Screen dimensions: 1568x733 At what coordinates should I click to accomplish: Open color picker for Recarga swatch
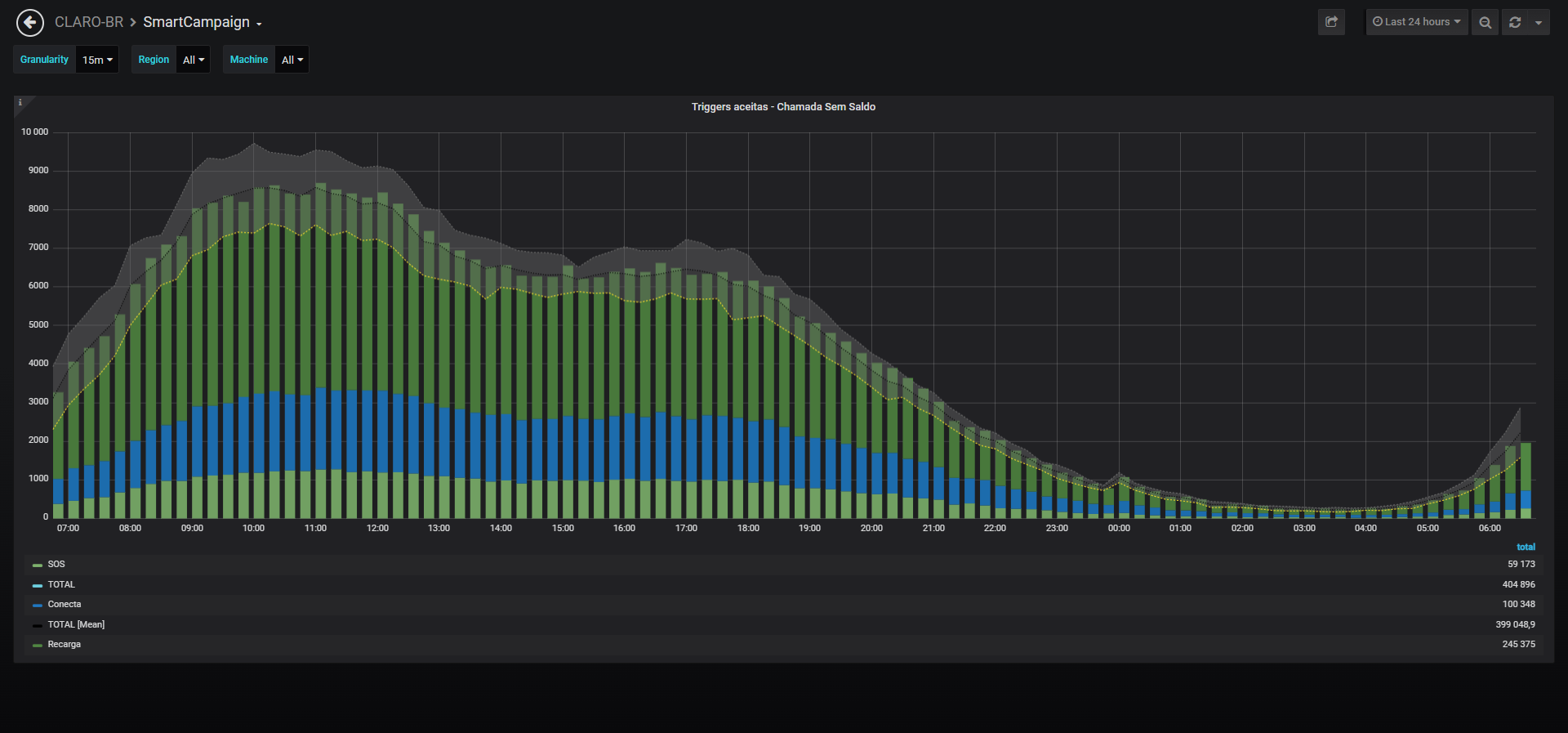[x=38, y=646]
